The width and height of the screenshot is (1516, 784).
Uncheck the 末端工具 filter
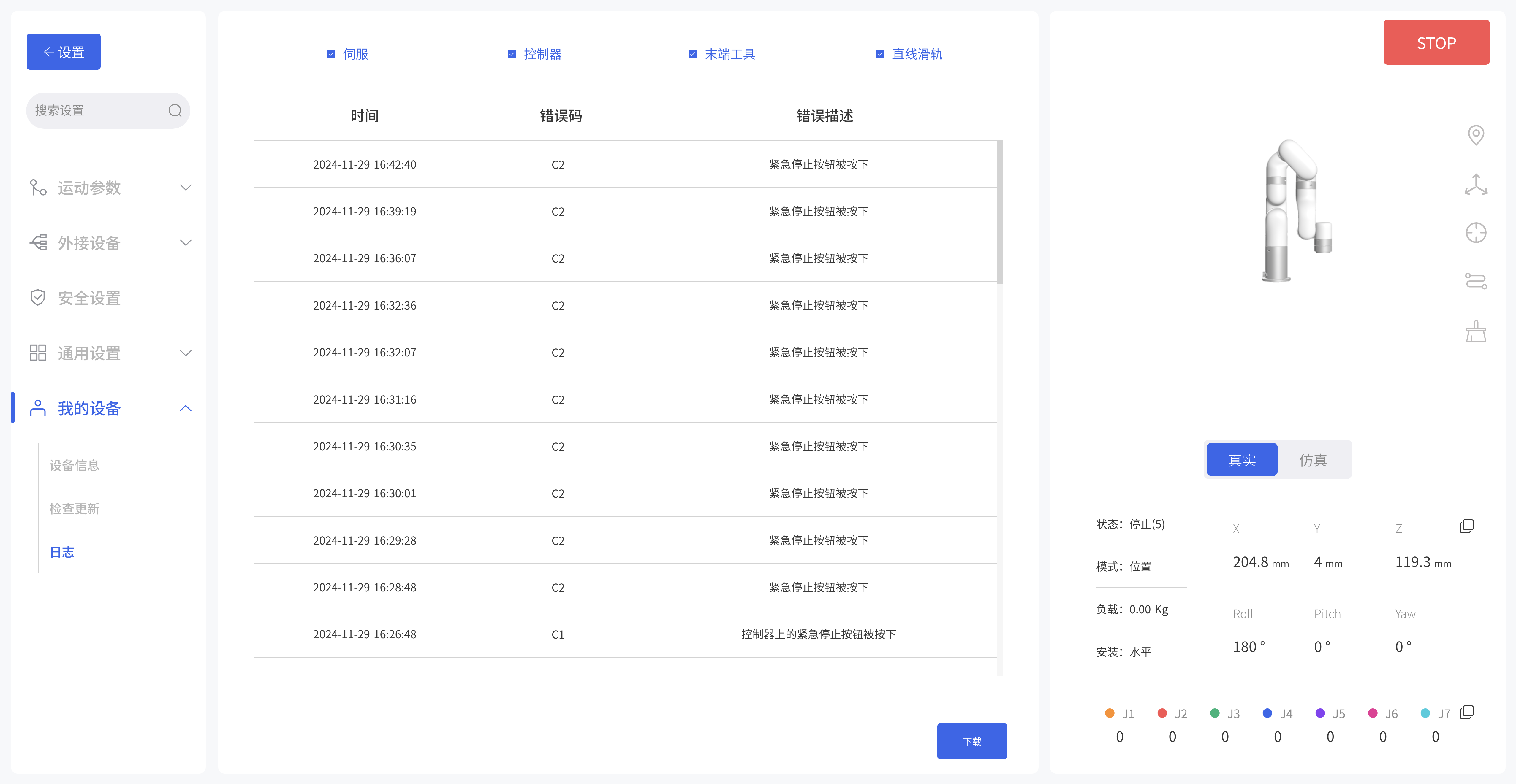692,53
